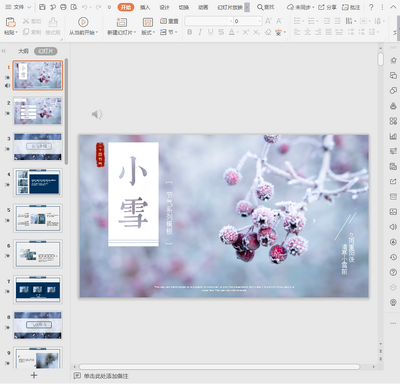Open numbered list dropdown
The height and width of the screenshot is (384, 400).
point(317,21)
